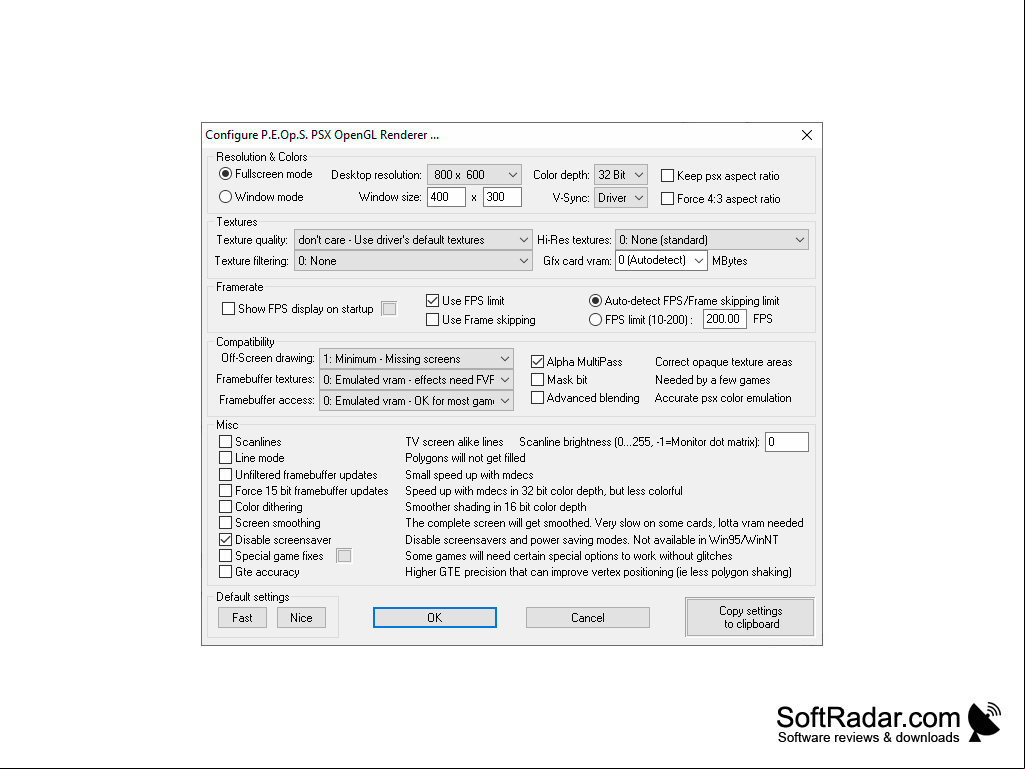
Task: Click the Window size height field
Action: 502,197
